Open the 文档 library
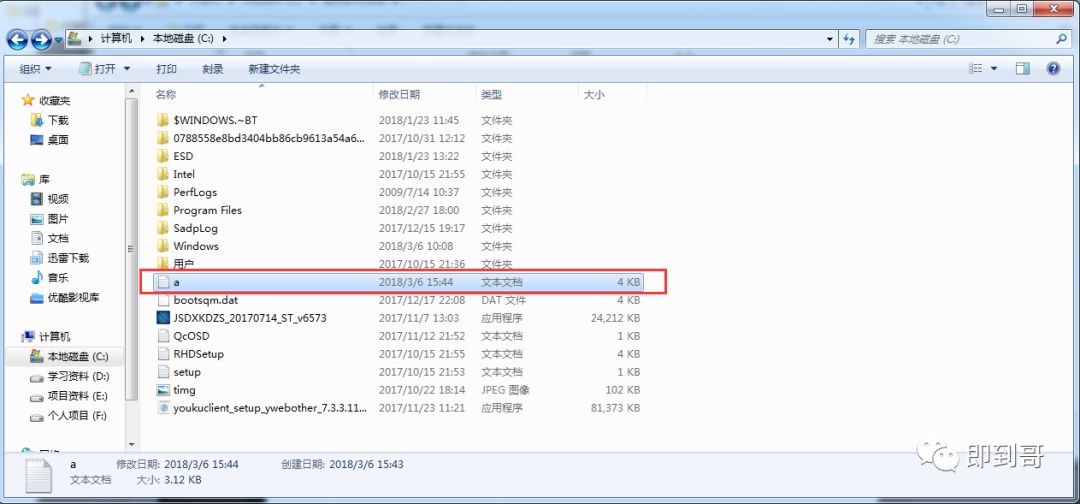1080x504 pixels. 50,238
